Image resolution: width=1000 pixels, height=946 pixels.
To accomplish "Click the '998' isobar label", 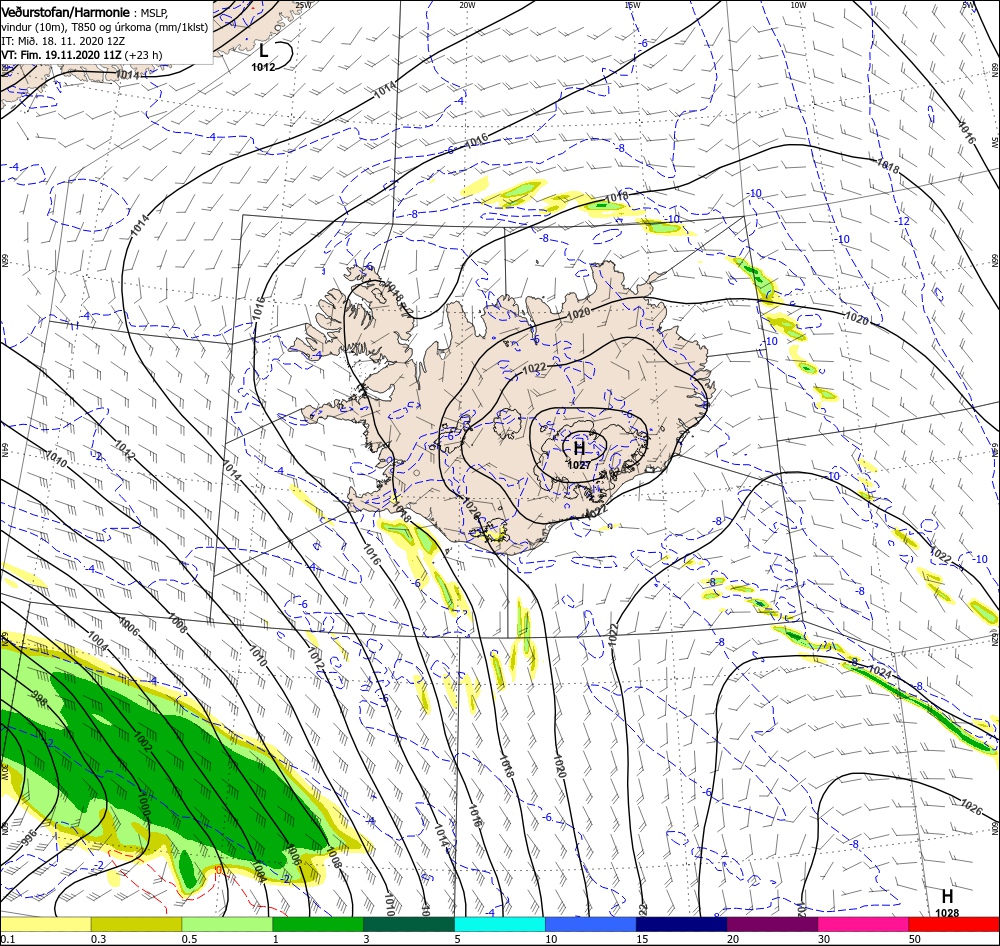I will point(40,700).
